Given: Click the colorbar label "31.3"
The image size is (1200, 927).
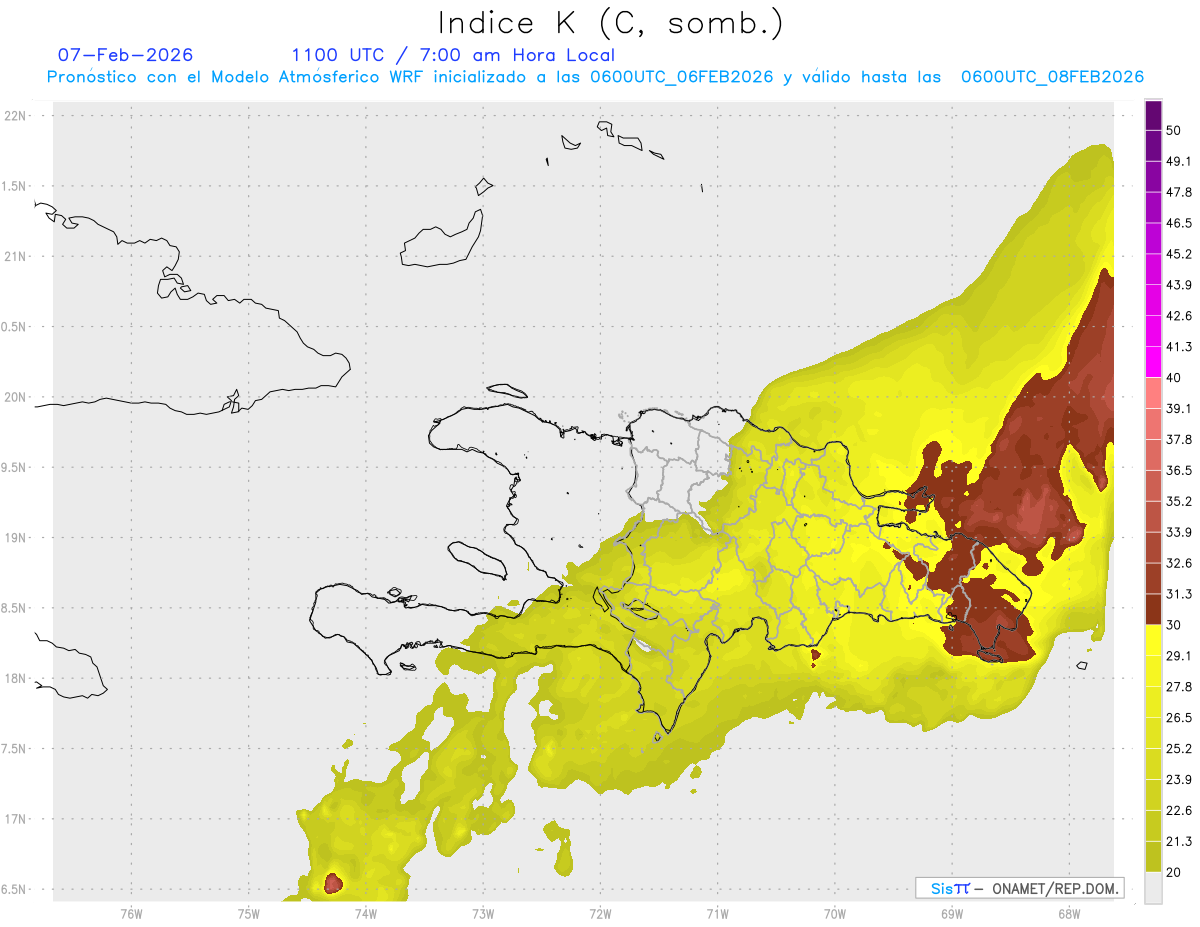Looking at the screenshot, I should [1179, 594].
